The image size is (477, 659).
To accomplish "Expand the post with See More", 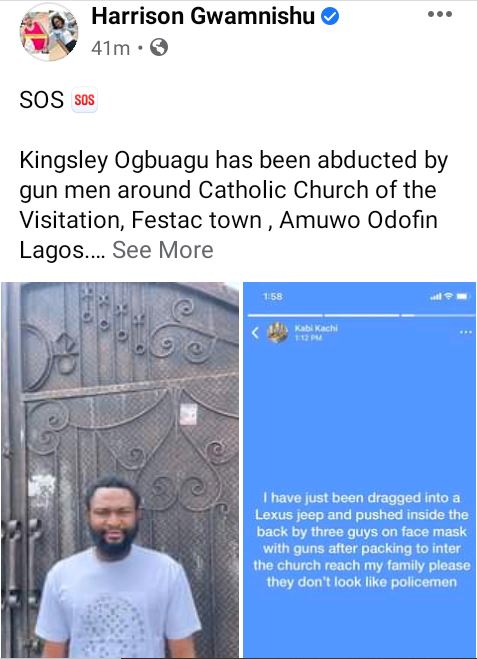I will pos(163,250).
